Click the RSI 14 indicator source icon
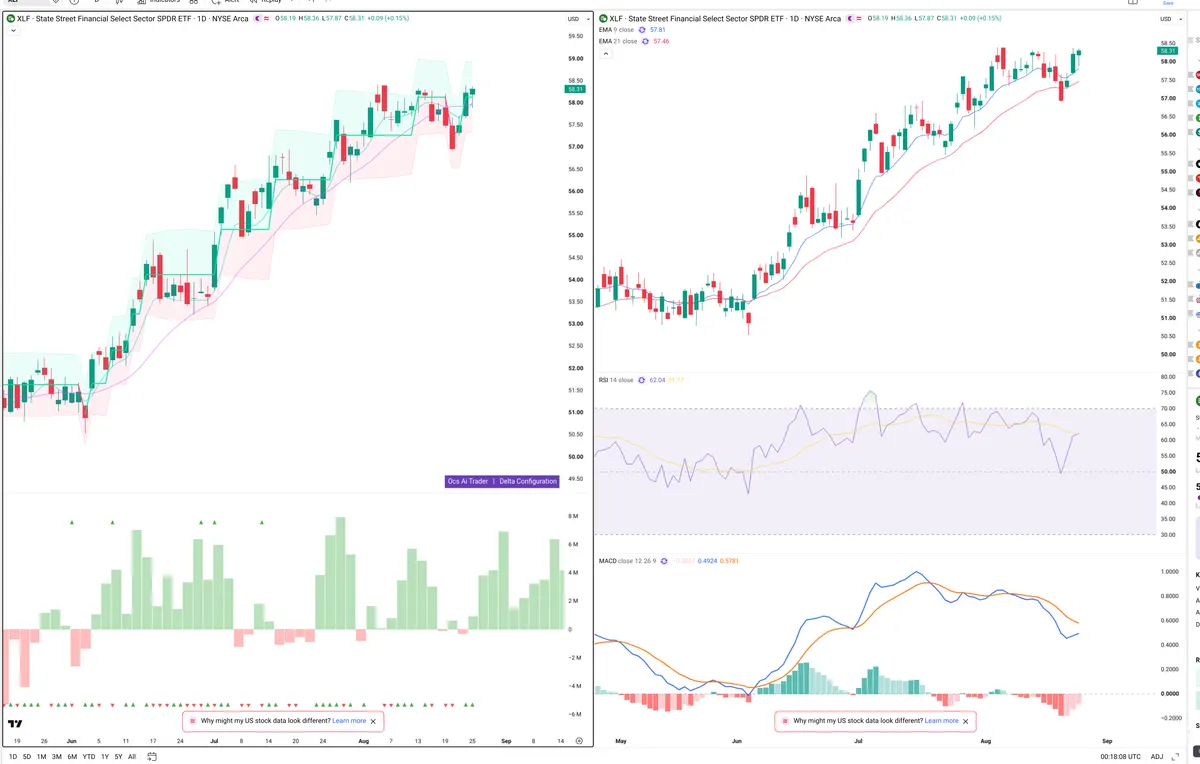Image resolution: width=1200 pixels, height=764 pixels. click(642, 380)
